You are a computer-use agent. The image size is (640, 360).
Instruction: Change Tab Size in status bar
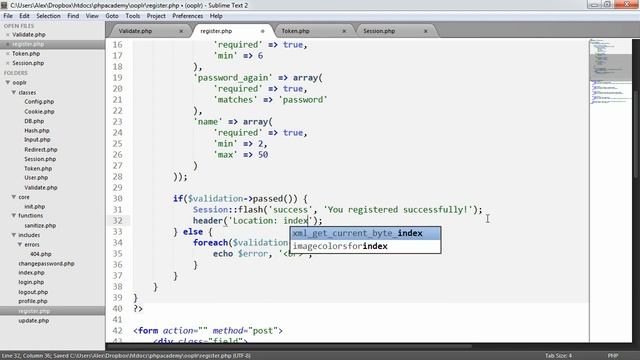tap(558, 356)
